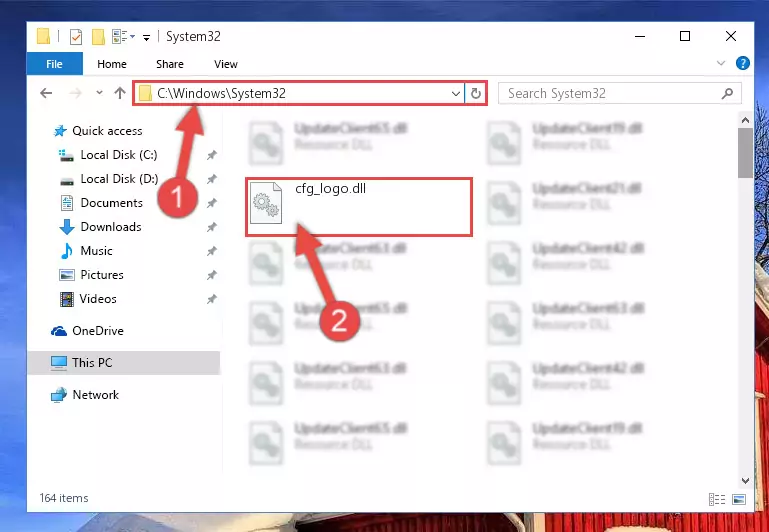Open Local Disk (C:) in sidebar

[x=119, y=155]
